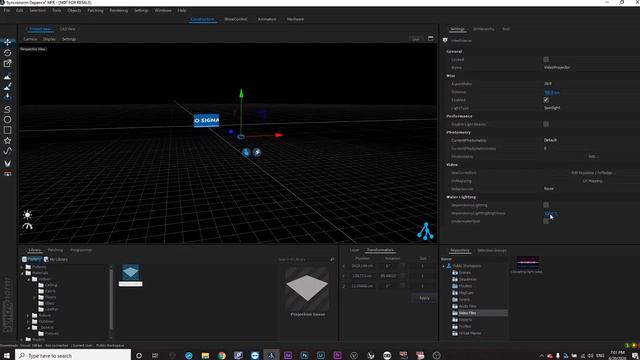Screen dimensions: 640x360
Task: Click the Windows Start button
Action: click(x=7, y=356)
